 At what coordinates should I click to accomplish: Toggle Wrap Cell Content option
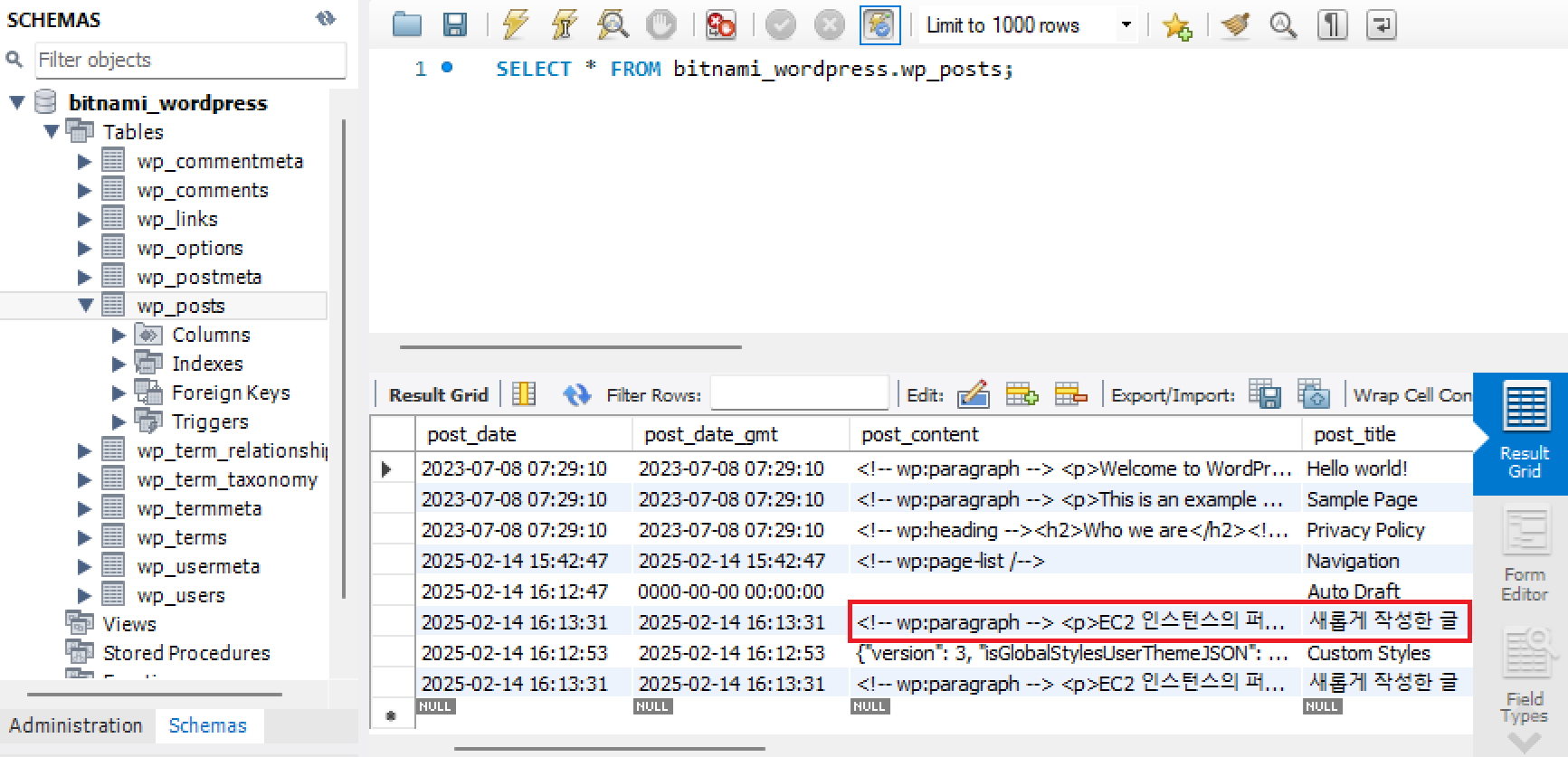[1412, 395]
